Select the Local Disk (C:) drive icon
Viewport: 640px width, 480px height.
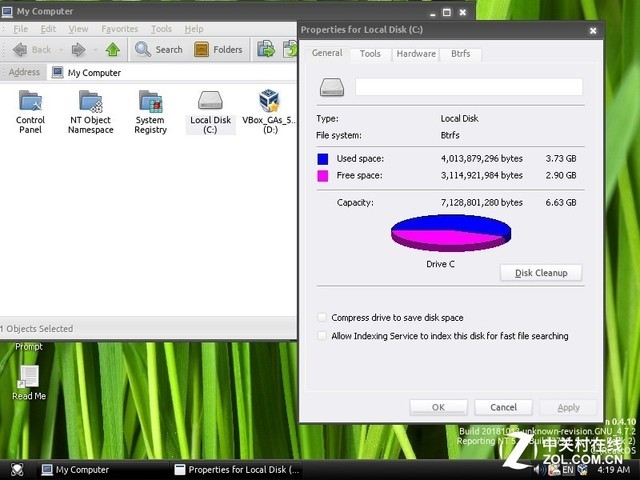click(x=210, y=112)
